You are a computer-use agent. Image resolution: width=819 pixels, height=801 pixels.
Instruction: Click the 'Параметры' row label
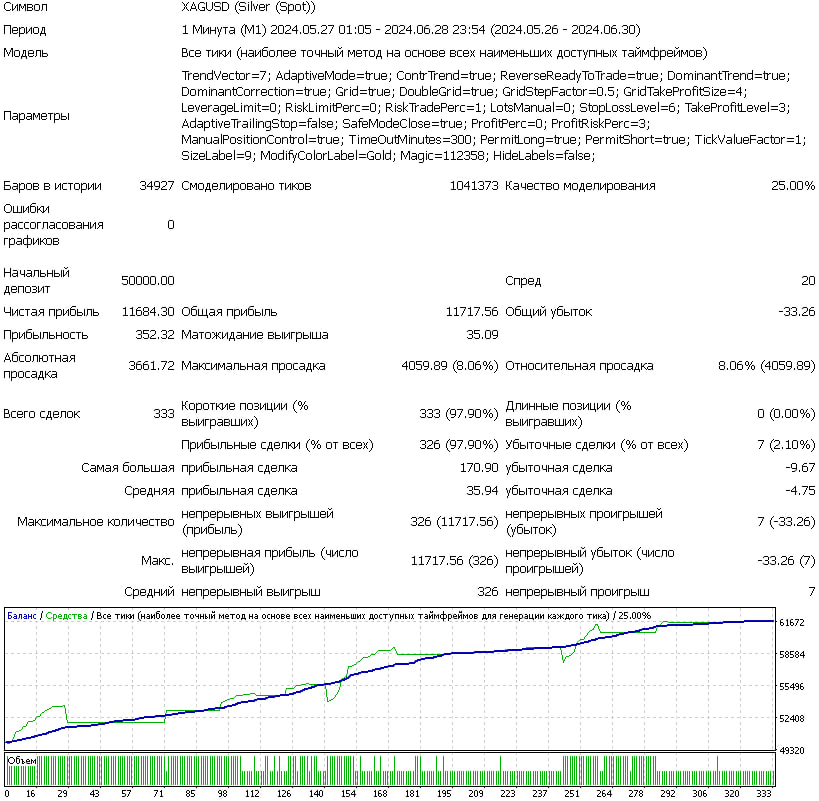tap(36, 115)
